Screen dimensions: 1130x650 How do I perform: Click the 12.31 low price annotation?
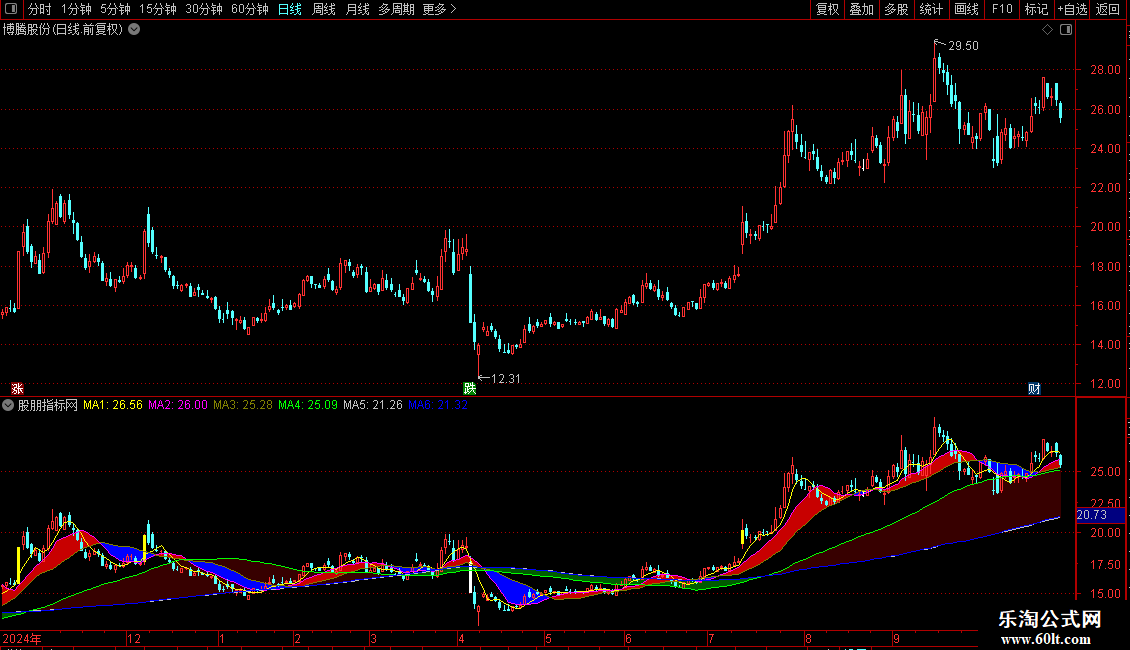[x=505, y=379]
